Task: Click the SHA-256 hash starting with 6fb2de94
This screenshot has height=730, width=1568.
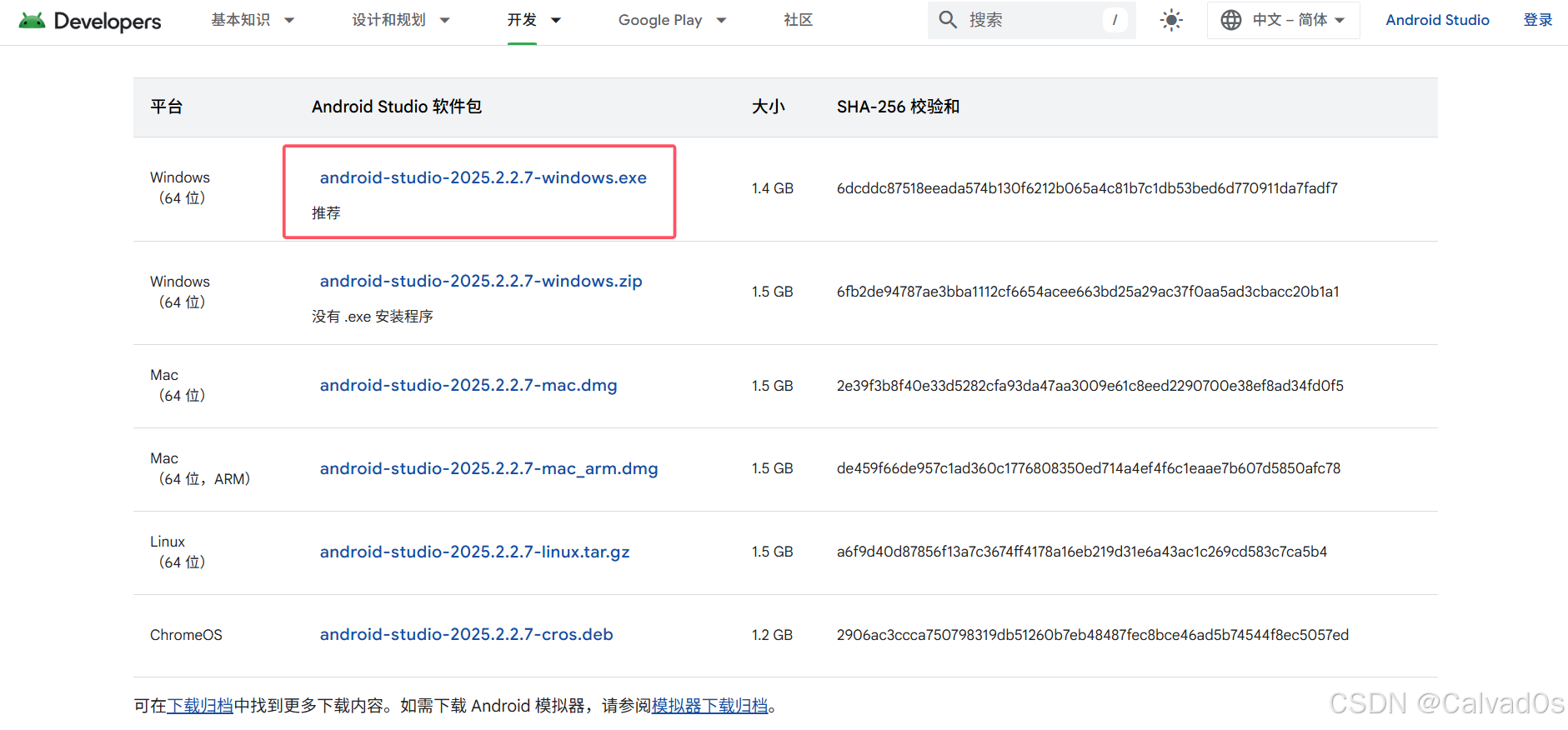Action: pyautogui.click(x=1088, y=292)
